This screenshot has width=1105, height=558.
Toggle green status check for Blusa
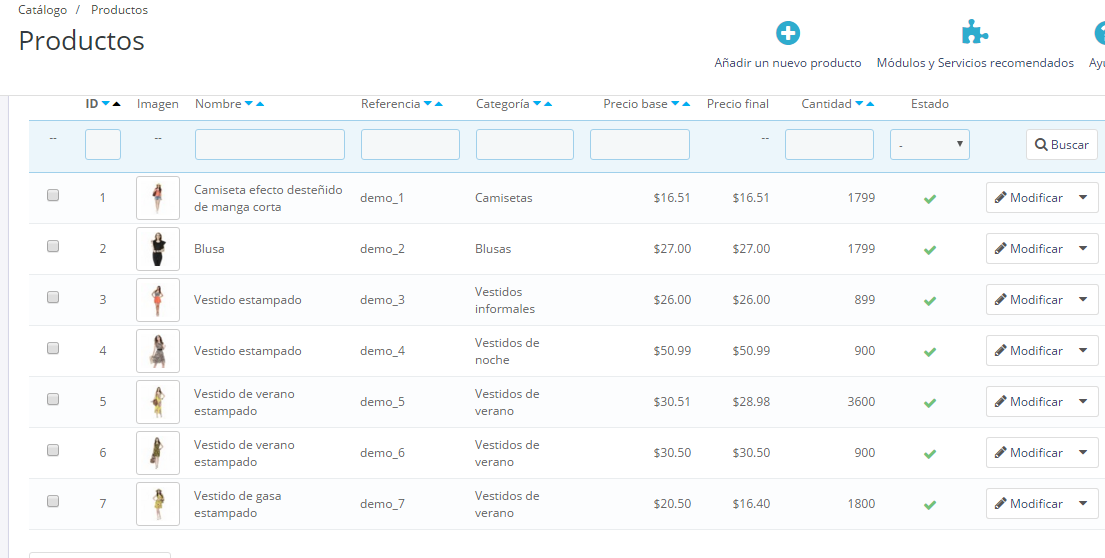tap(929, 250)
